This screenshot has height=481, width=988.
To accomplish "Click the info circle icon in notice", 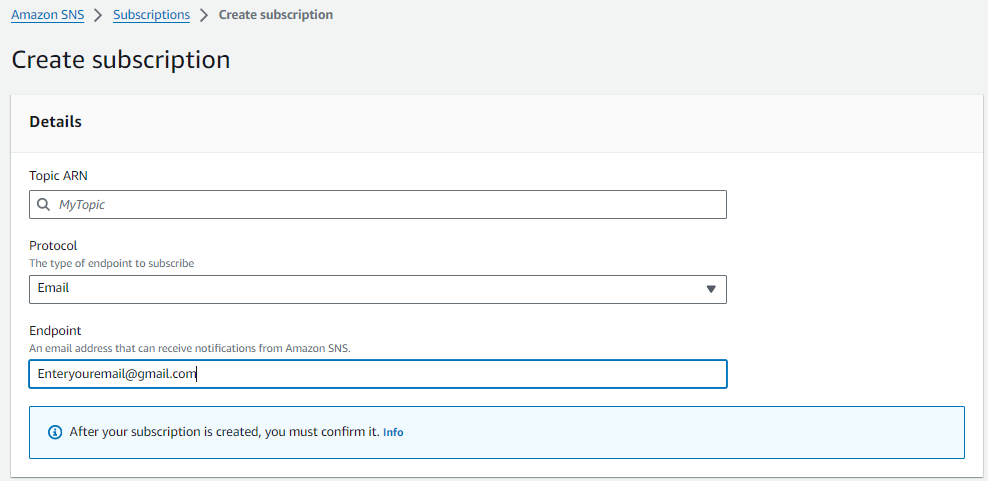I will coord(55,432).
